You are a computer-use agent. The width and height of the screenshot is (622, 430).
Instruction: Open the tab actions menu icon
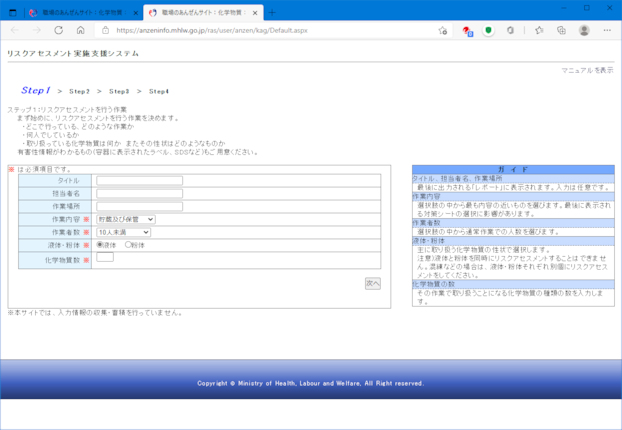tap(13, 13)
